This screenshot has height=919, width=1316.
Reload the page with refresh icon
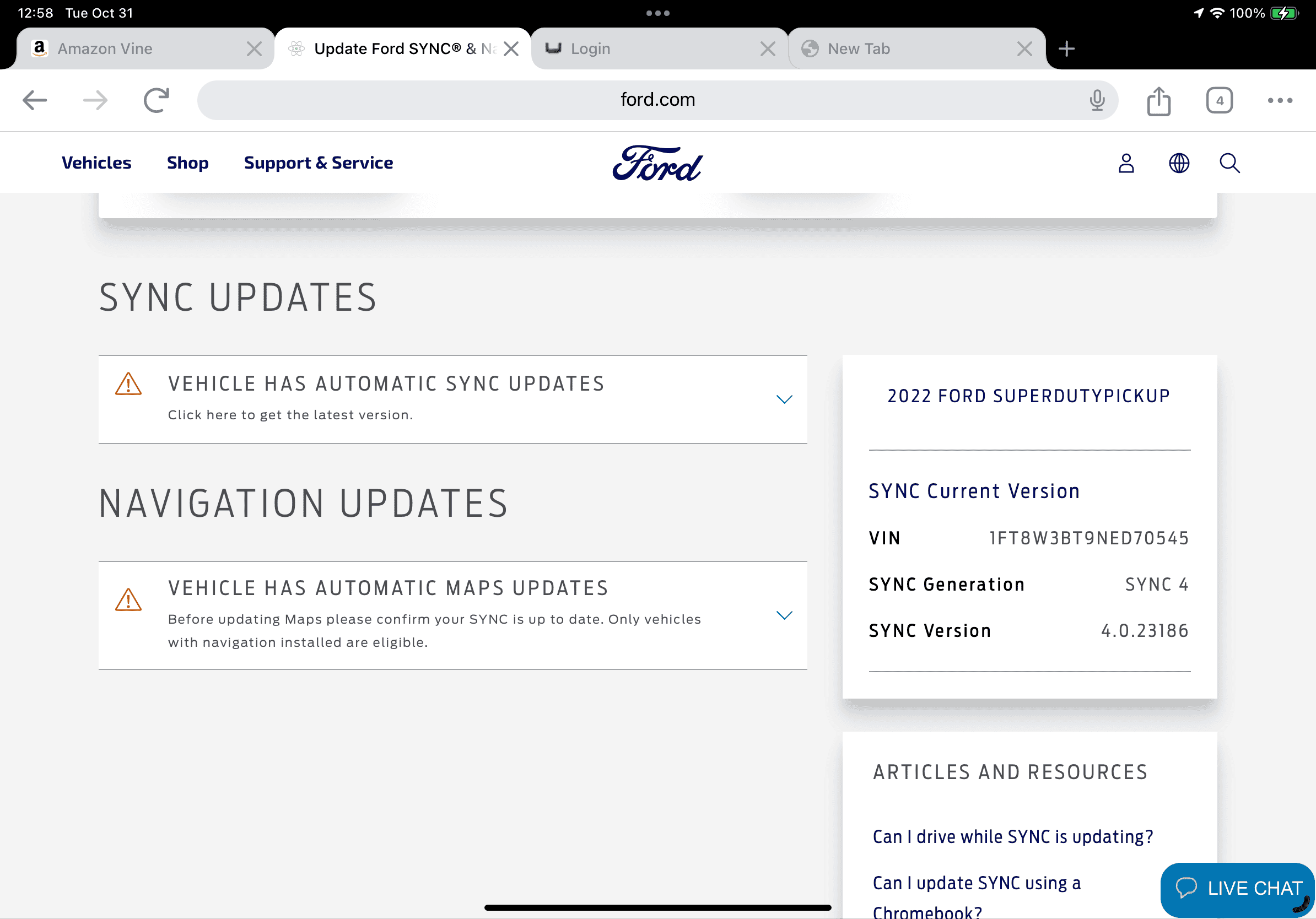pos(156,100)
